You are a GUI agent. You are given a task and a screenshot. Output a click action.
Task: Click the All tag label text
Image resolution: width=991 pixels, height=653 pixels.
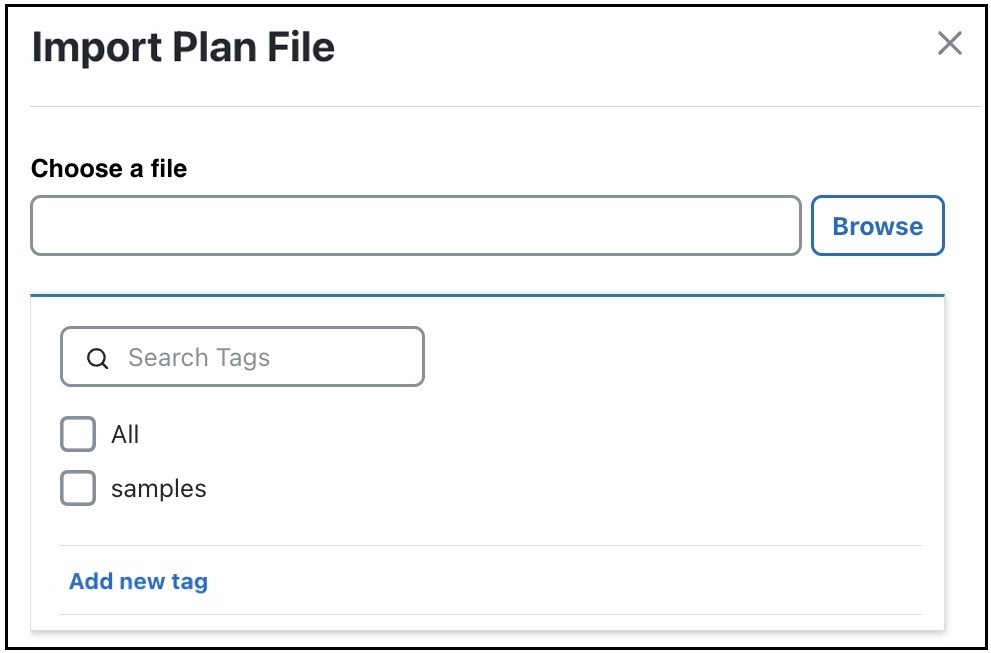126,434
